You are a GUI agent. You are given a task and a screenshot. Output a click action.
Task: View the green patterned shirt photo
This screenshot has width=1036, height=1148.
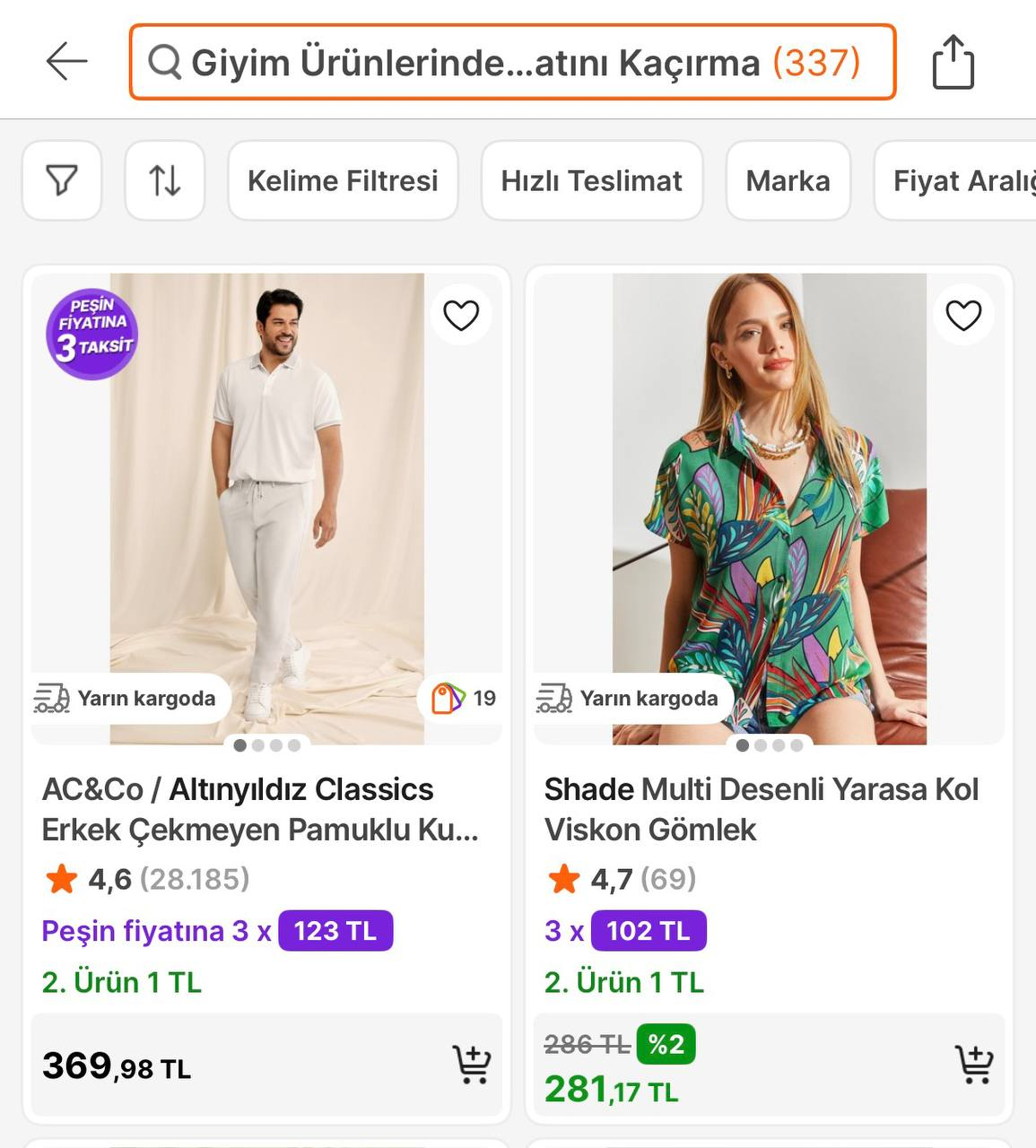click(770, 502)
